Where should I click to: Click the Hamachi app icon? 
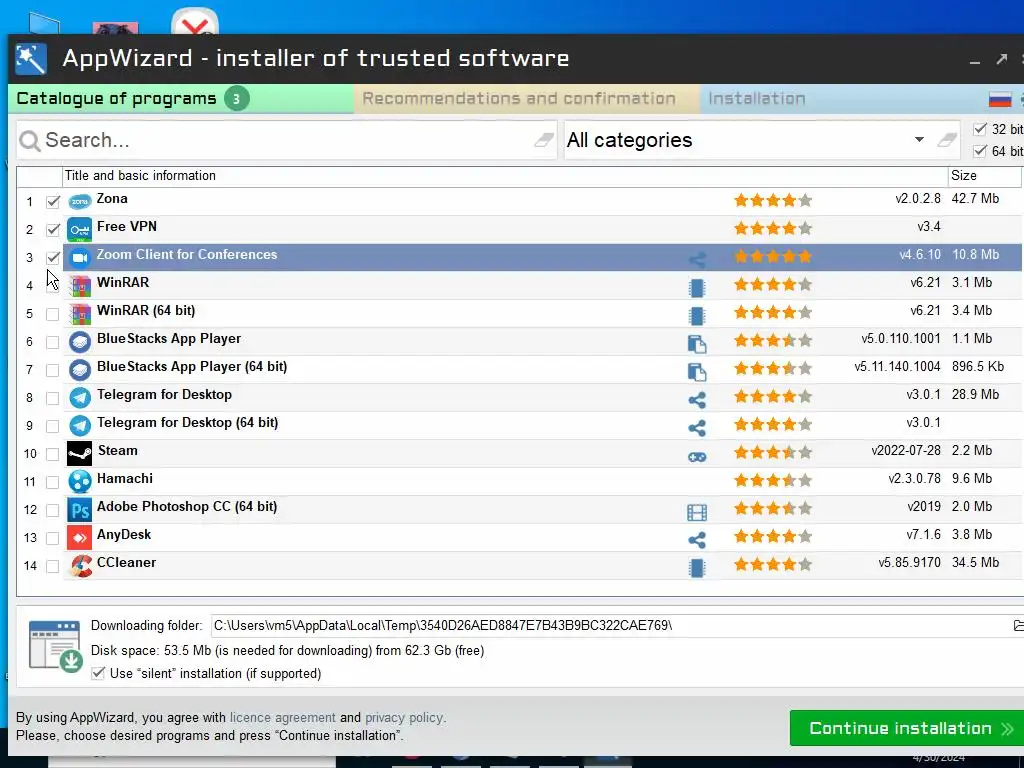[80, 482]
